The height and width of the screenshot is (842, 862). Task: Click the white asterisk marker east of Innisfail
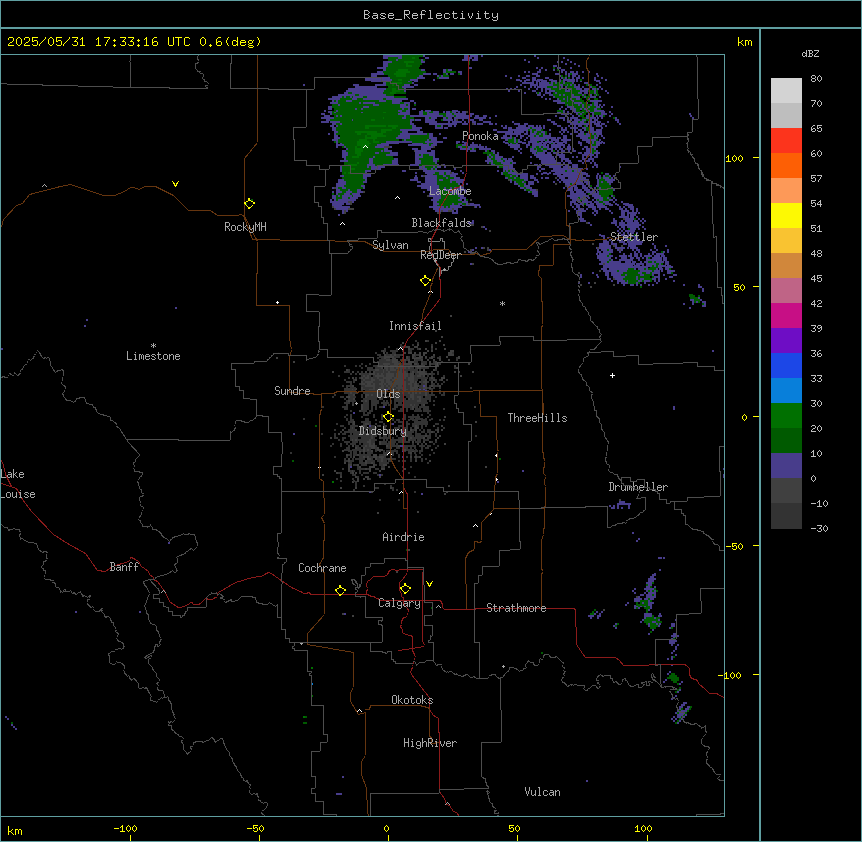click(502, 304)
